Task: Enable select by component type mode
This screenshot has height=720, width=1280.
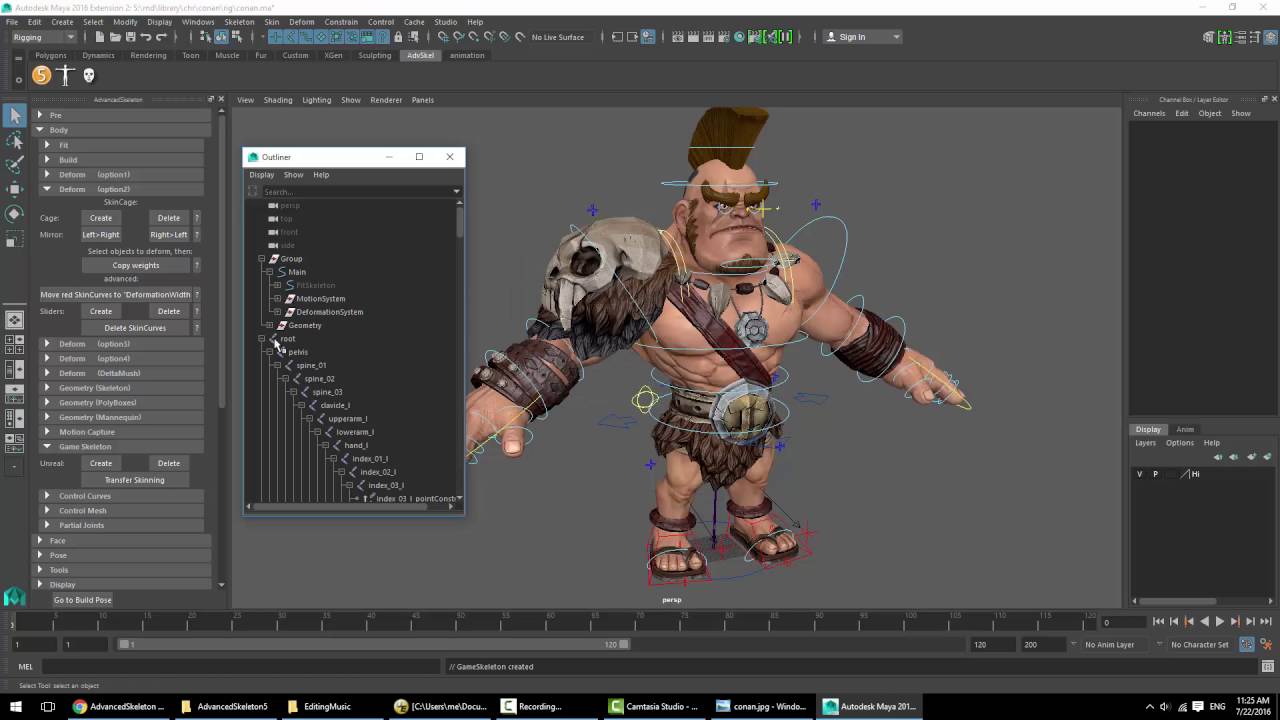Action: coord(237,37)
